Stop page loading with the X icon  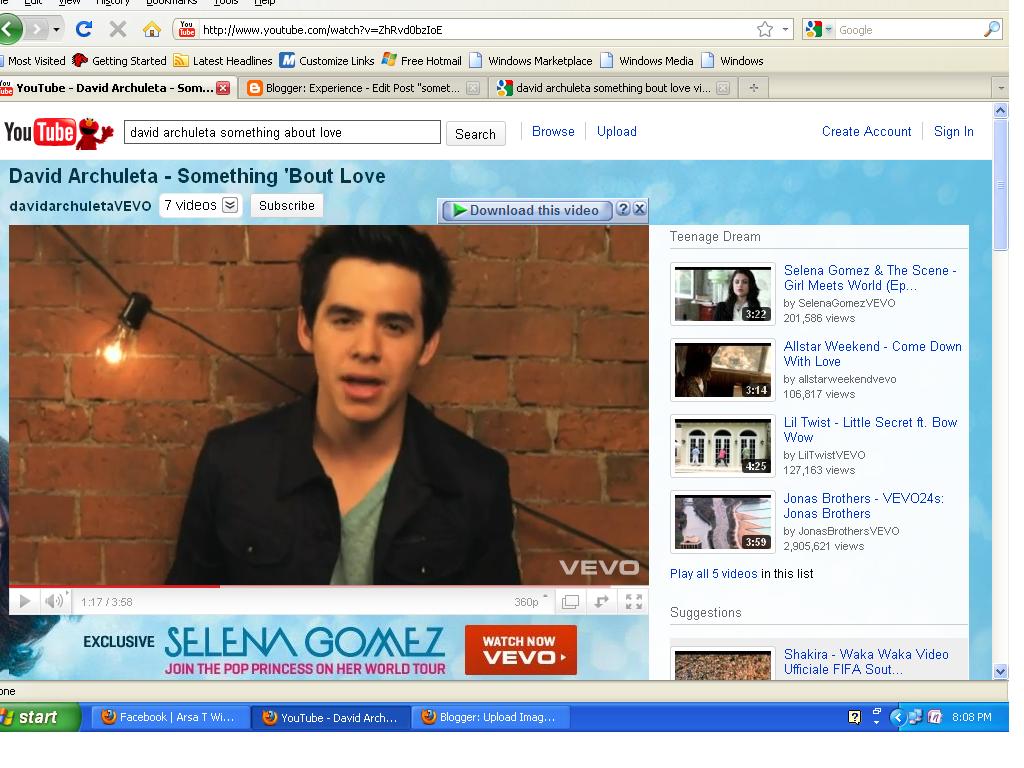(118, 29)
